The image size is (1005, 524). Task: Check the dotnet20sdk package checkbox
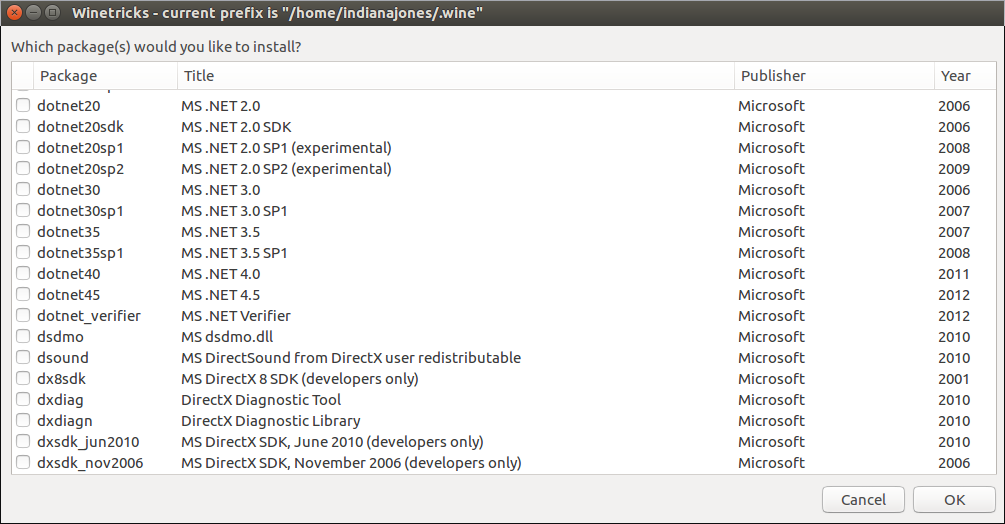23,126
